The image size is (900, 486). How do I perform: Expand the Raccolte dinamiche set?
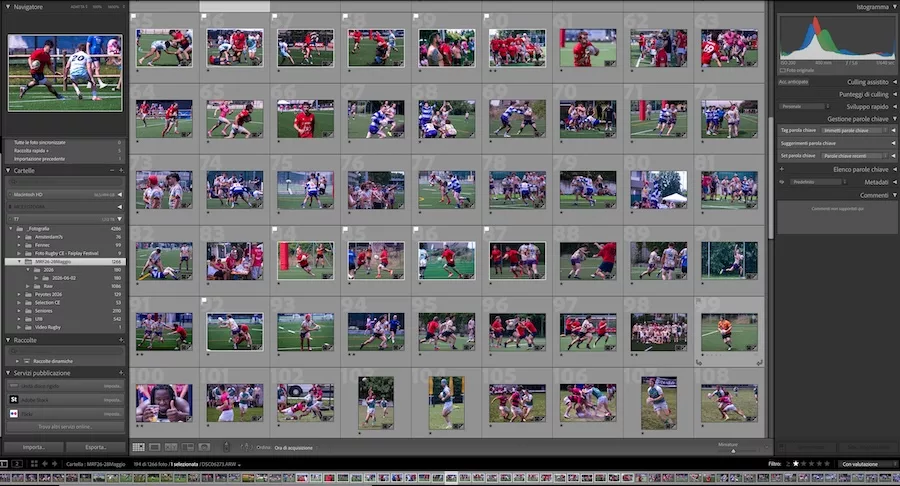(17, 361)
